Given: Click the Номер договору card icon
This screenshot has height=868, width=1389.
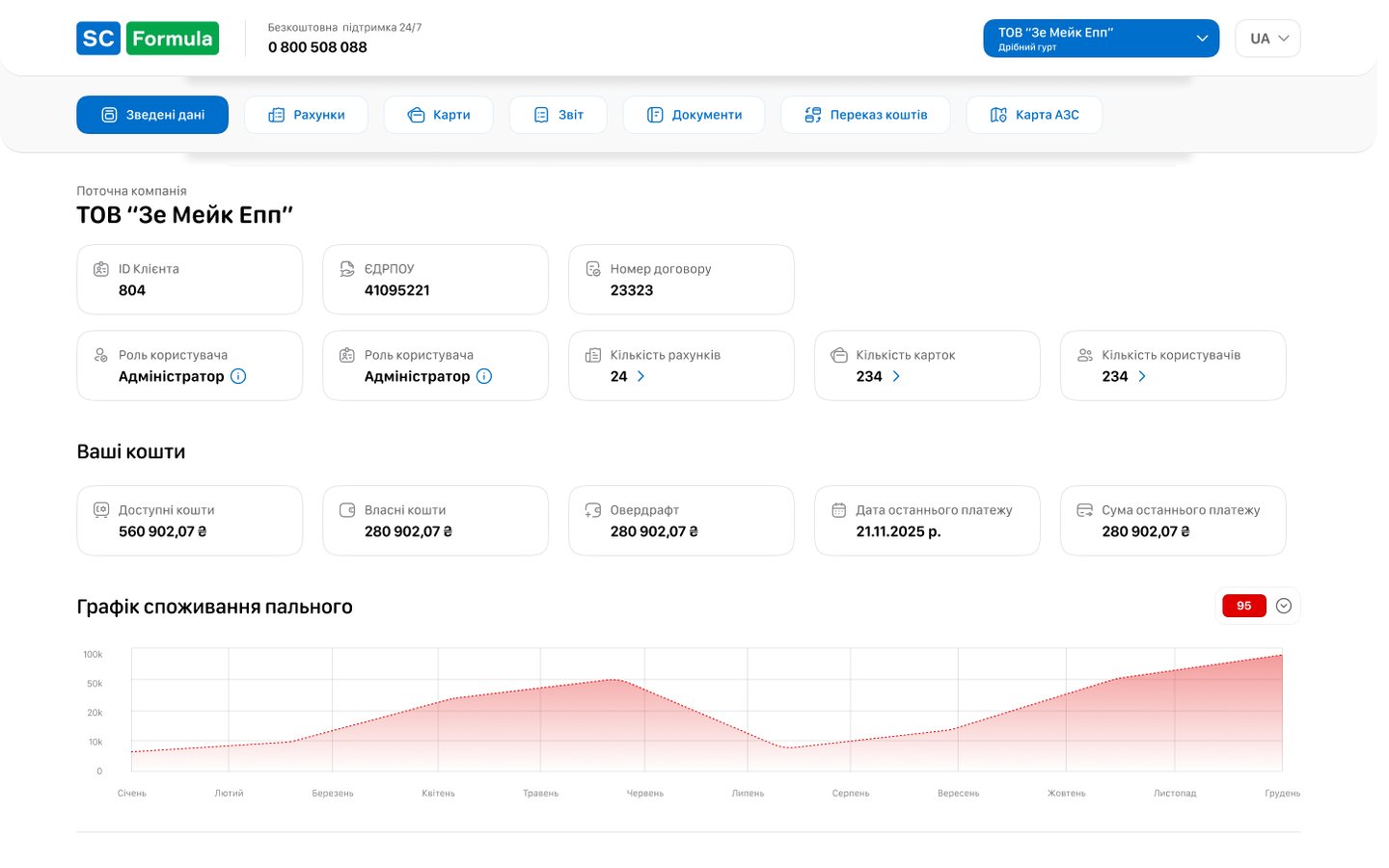Looking at the screenshot, I should click(x=593, y=269).
